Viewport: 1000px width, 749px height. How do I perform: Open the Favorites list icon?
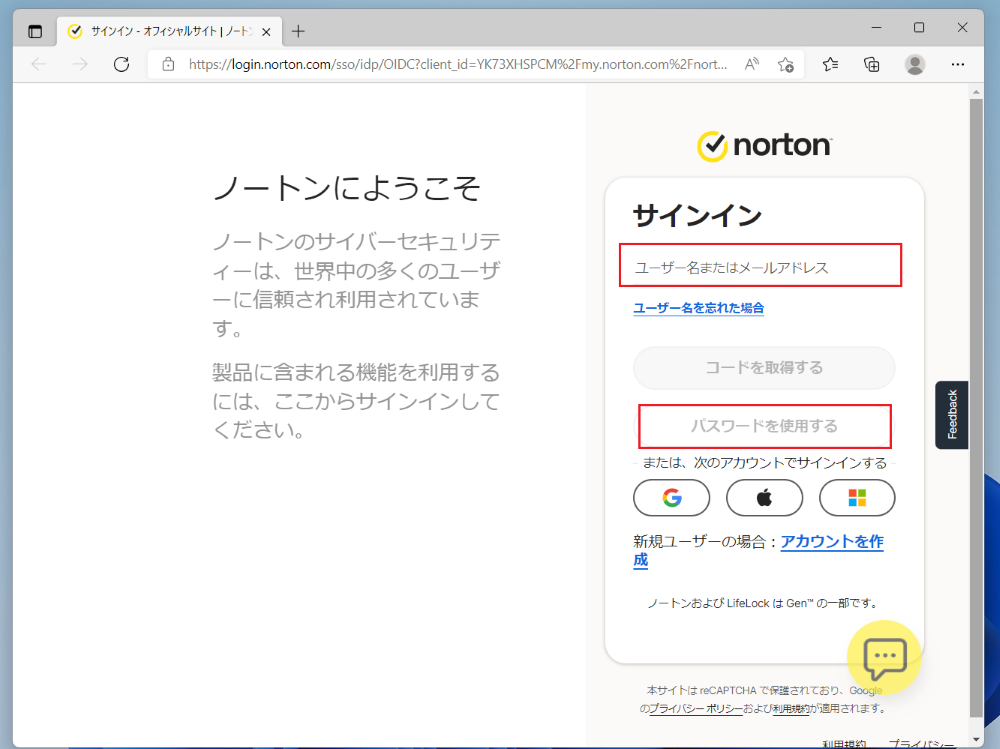point(830,64)
